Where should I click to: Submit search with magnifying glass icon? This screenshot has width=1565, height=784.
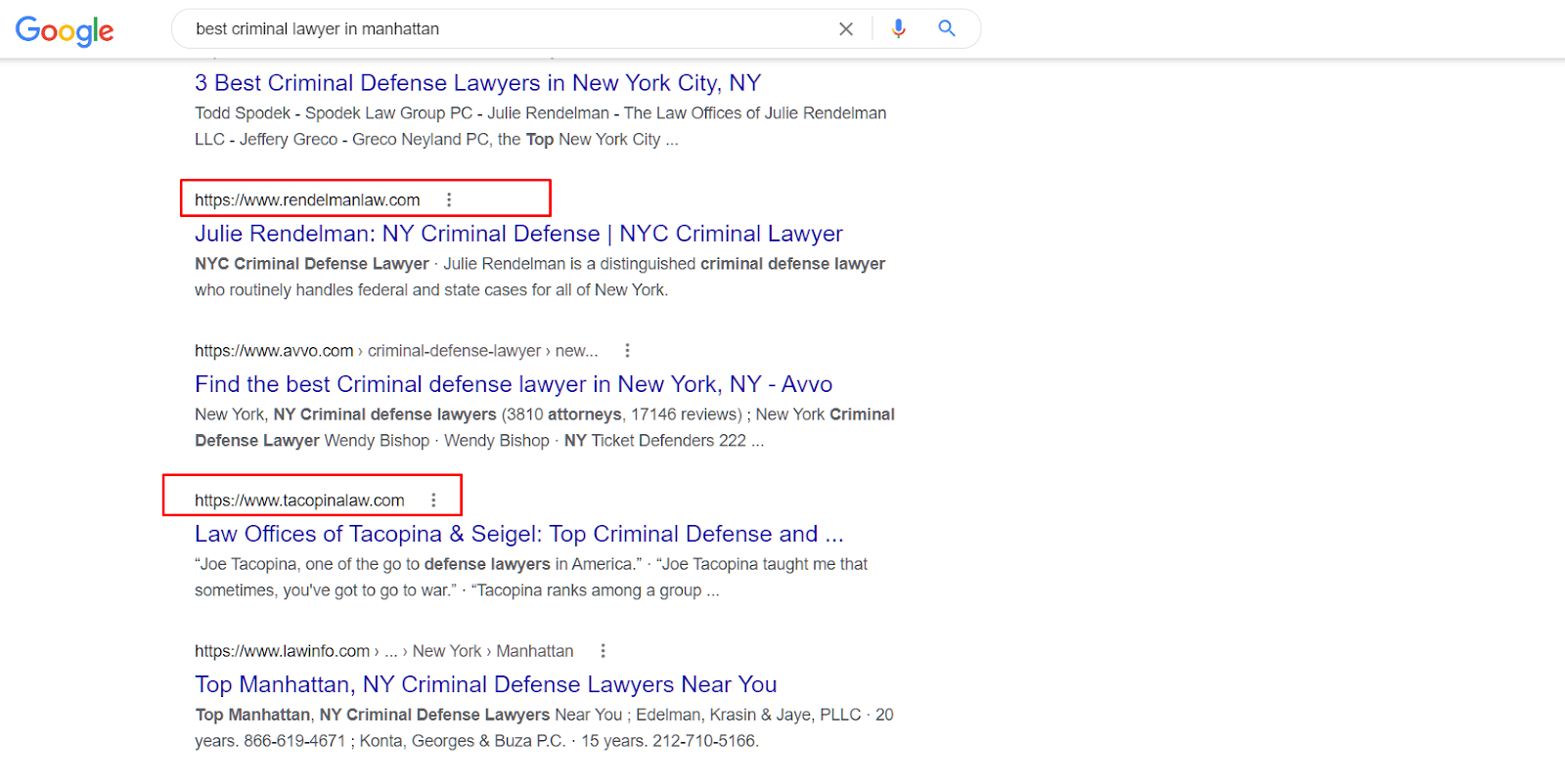click(x=947, y=28)
